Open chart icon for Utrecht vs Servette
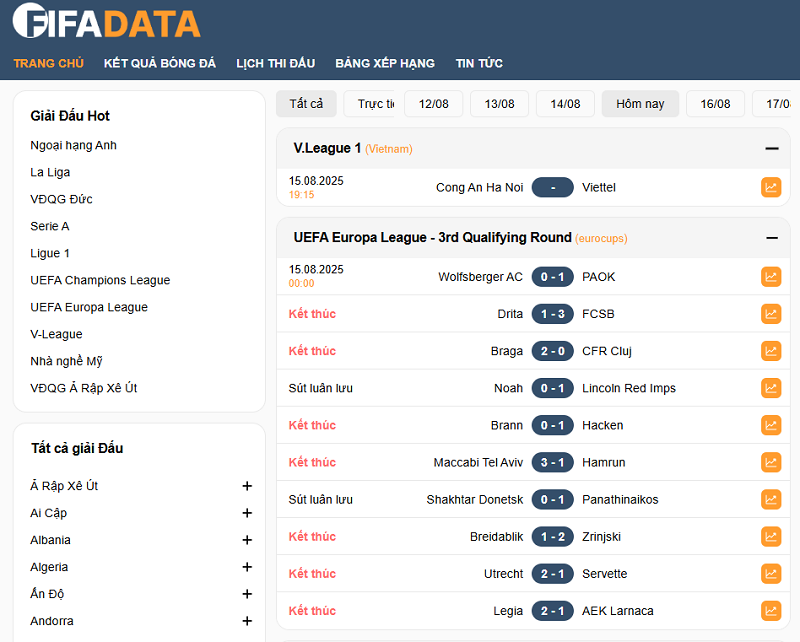 (x=770, y=573)
